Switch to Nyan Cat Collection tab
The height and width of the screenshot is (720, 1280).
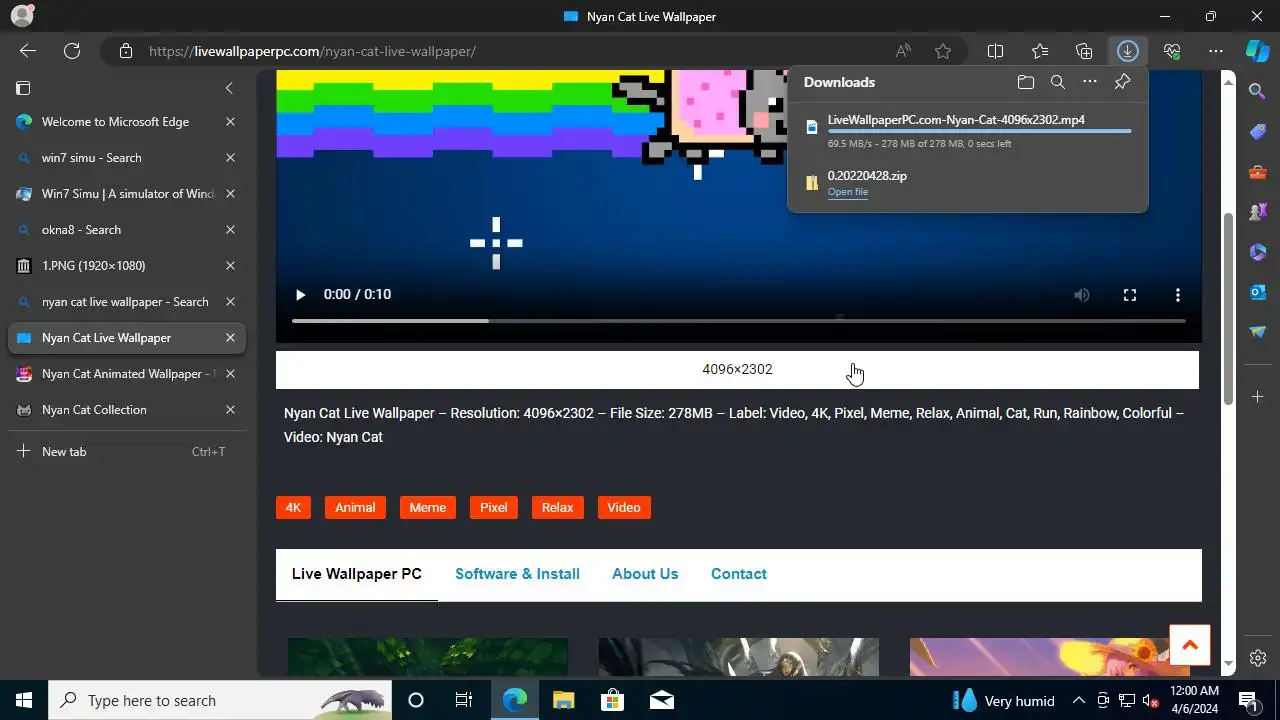point(127,410)
